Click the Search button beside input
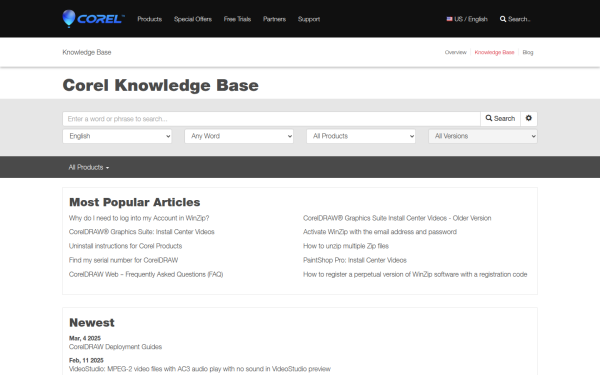Viewport: 600px width, 375px height. pyautogui.click(x=501, y=119)
